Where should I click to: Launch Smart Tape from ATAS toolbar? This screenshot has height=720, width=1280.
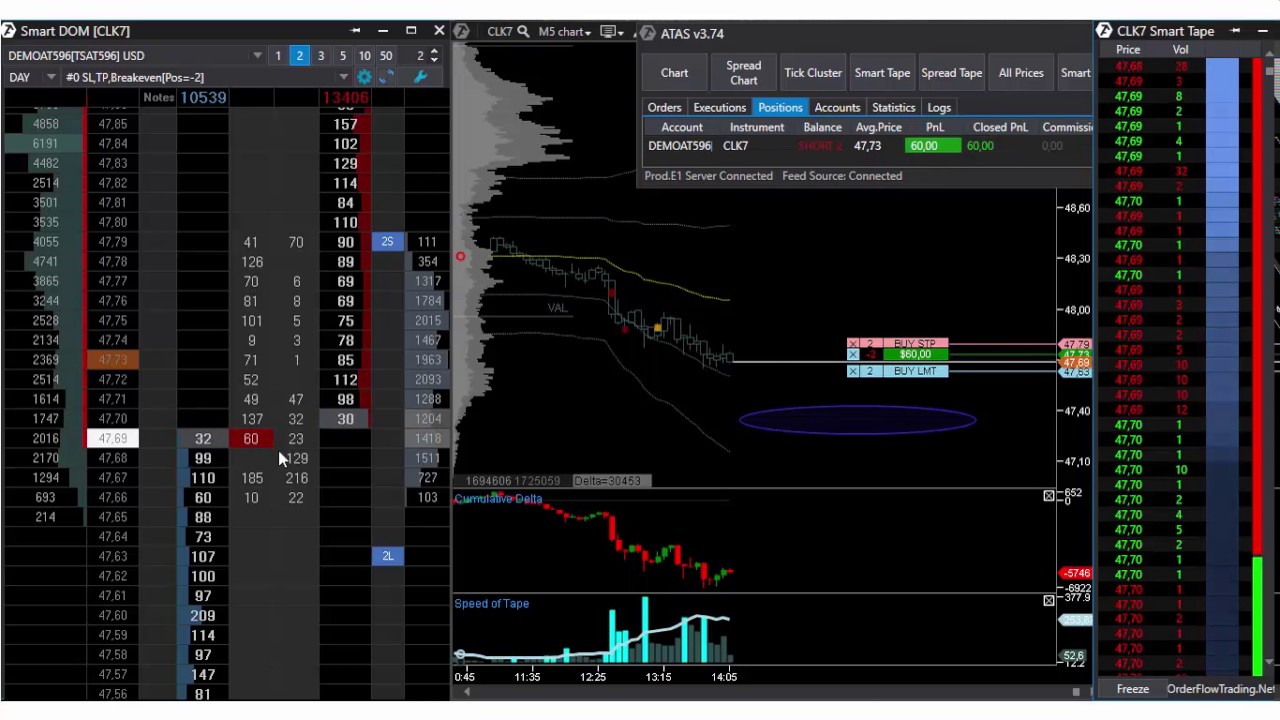[x=882, y=73]
